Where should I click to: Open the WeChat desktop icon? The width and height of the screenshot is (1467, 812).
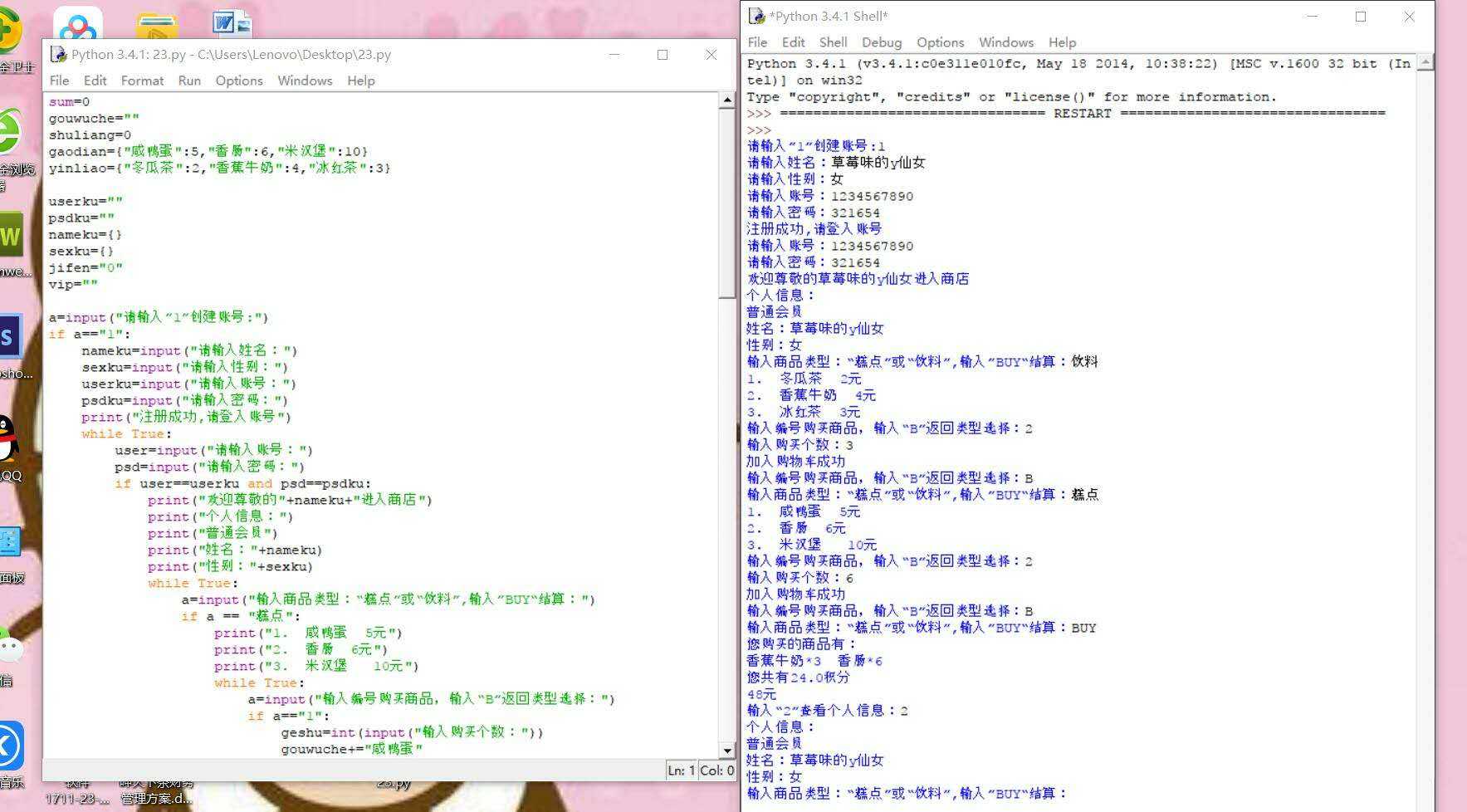10,646
